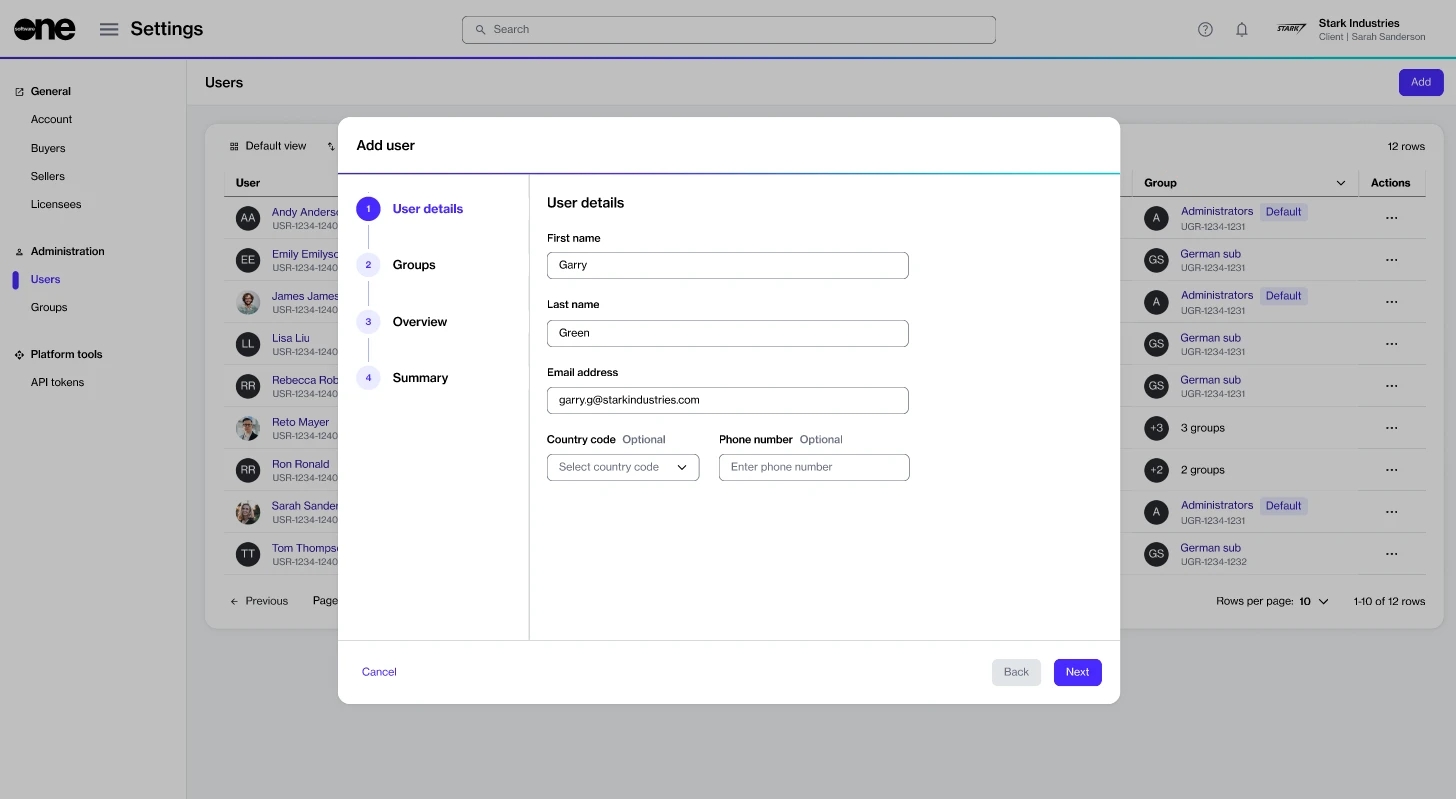Open API tokens in sidebar
1456x799 pixels.
point(57,382)
